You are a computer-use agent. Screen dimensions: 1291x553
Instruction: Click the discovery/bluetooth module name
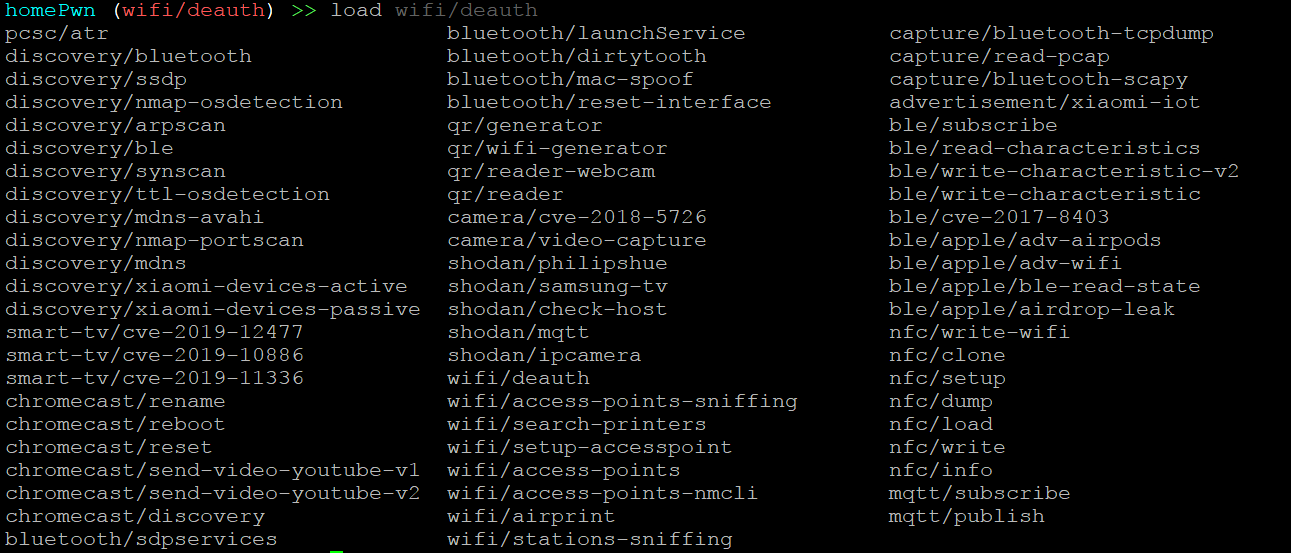[x=128, y=56]
